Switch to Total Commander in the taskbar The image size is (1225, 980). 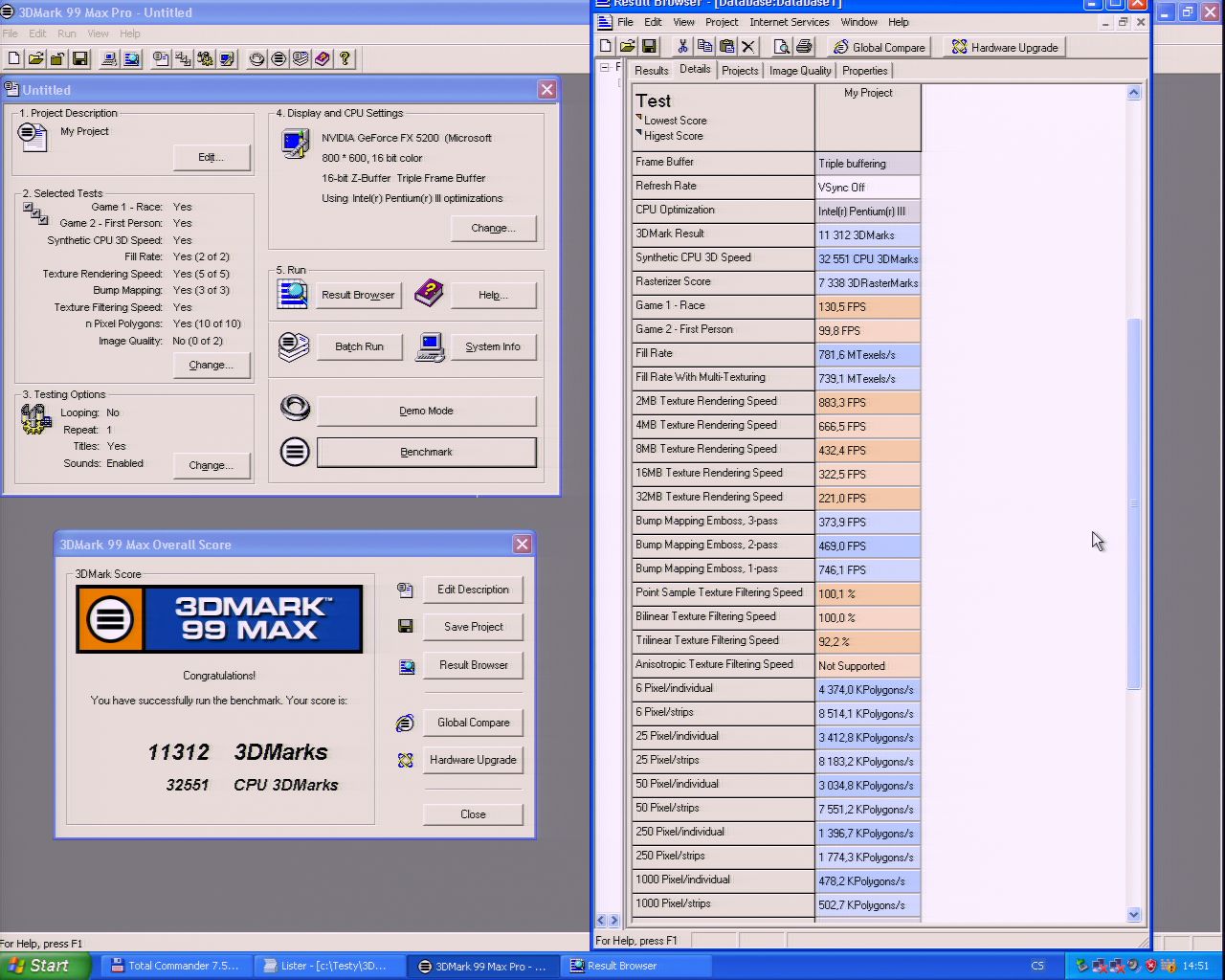(175, 966)
